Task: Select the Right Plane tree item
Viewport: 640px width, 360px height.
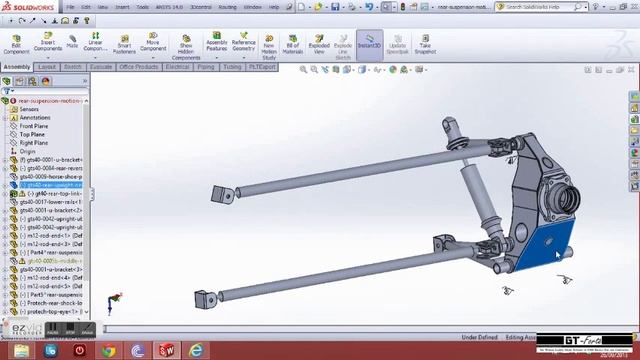Action: 34,143
